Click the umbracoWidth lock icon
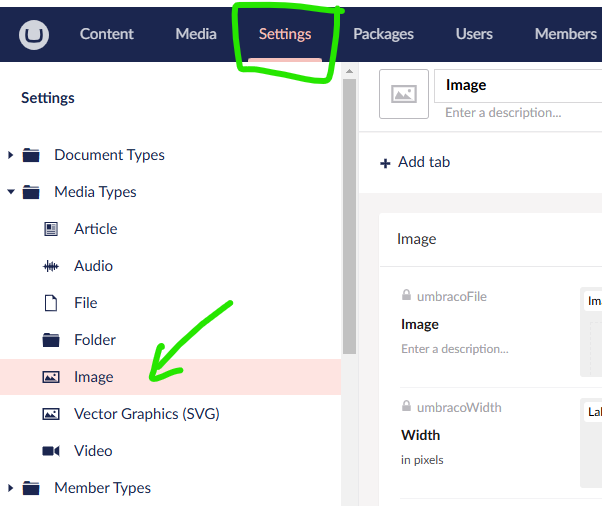This screenshot has height=506, width=602. (x=406, y=406)
